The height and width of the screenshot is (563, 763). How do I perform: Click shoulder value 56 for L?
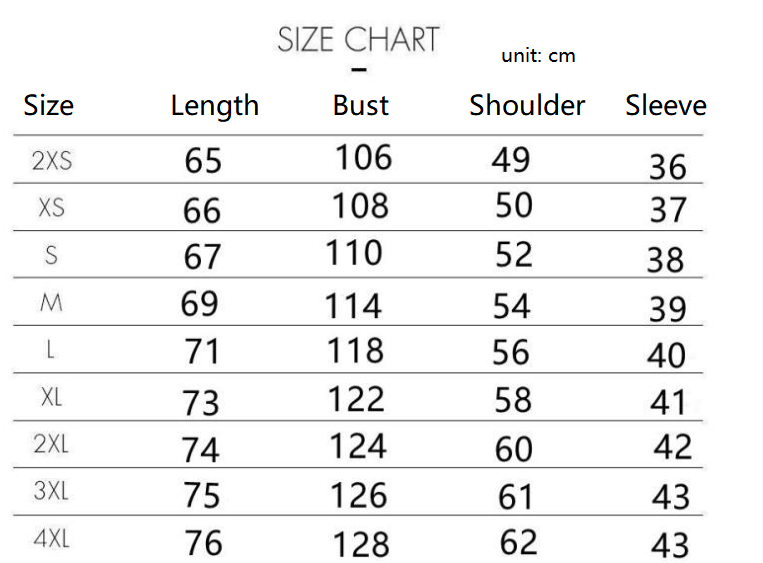click(511, 352)
